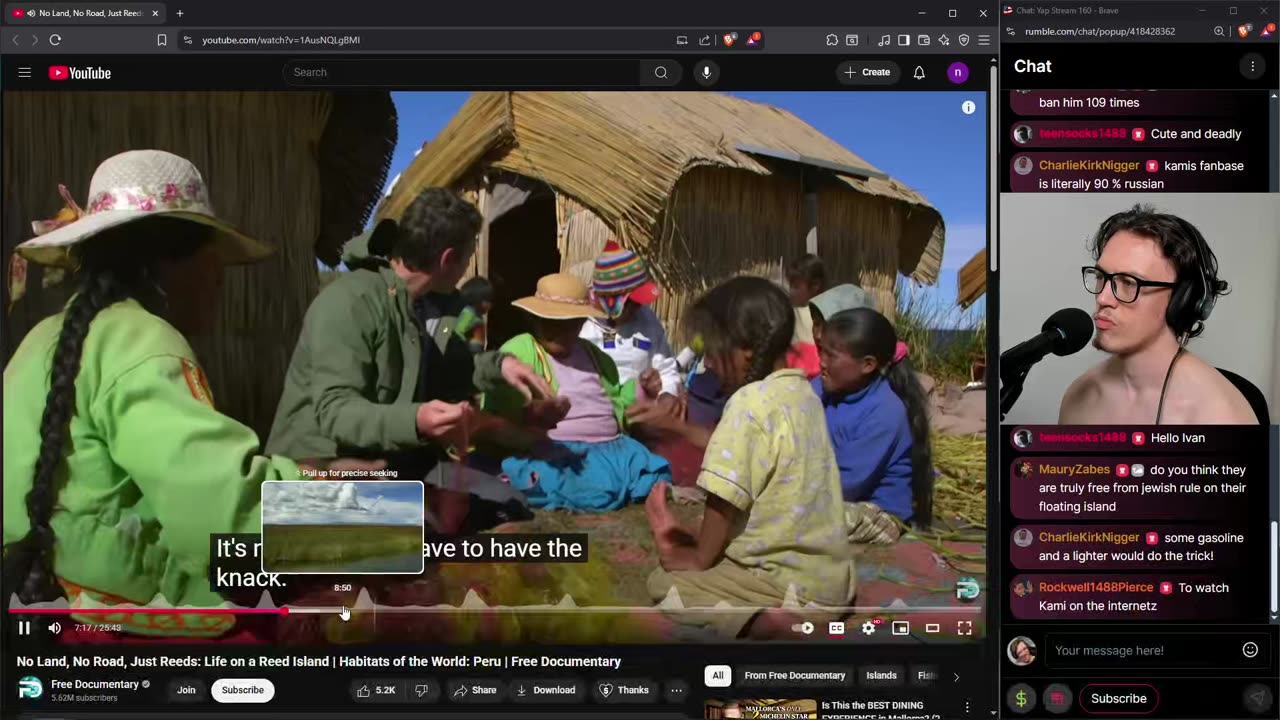Mute the video volume
Viewport: 1280px width, 720px height.
tap(54, 628)
